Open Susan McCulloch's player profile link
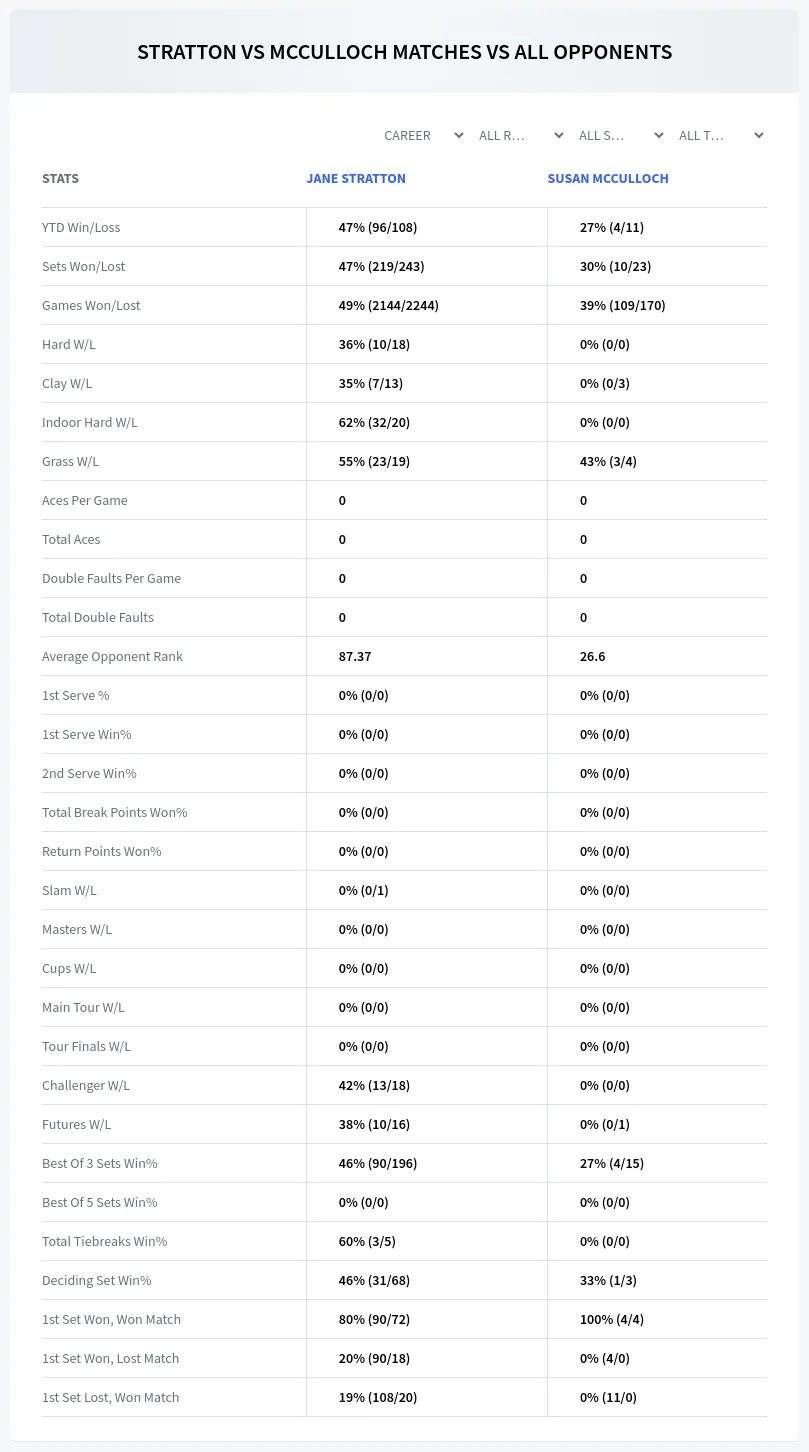Image resolution: width=809 pixels, height=1452 pixels. [608, 178]
